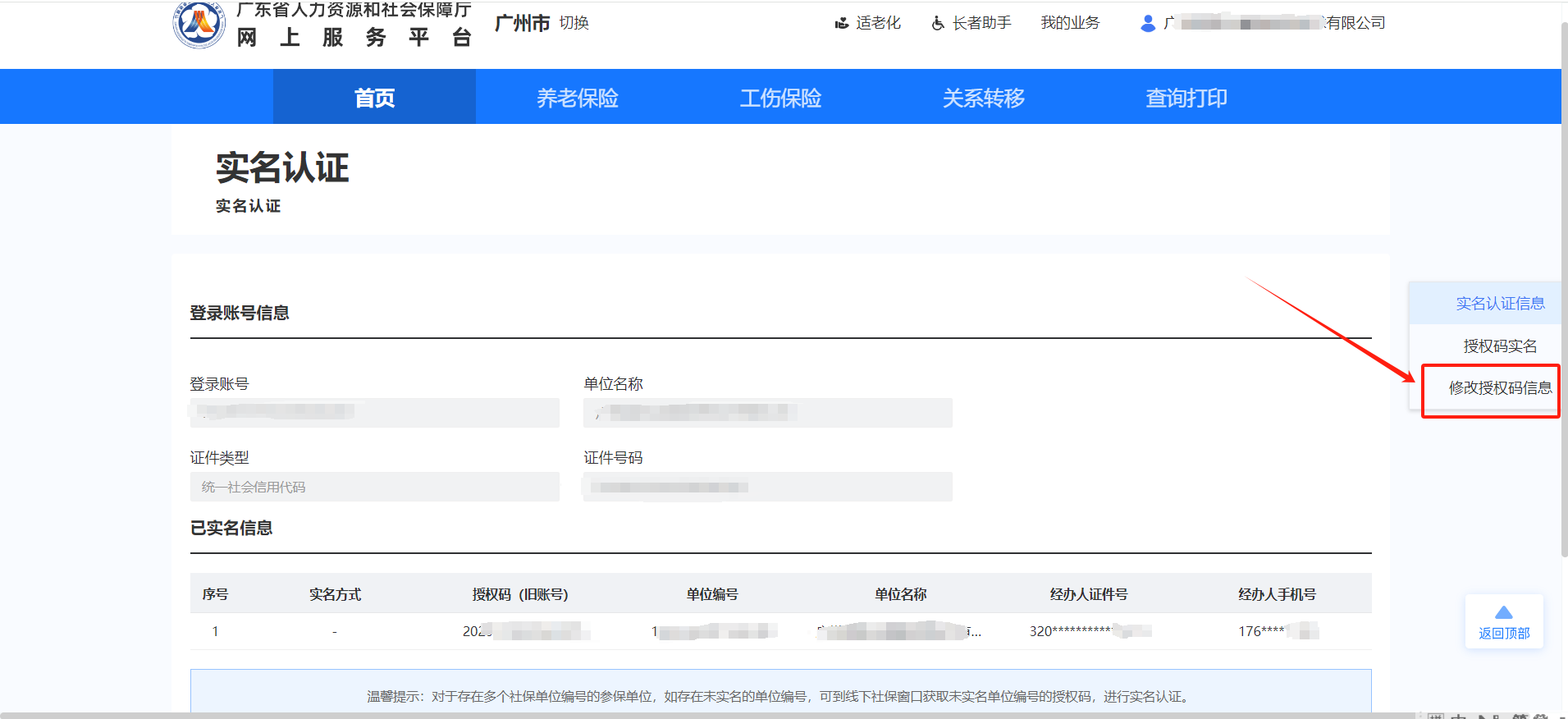Click 修改授权码信息 in the side panel
This screenshot has width=1568, height=719.
click(x=1499, y=388)
